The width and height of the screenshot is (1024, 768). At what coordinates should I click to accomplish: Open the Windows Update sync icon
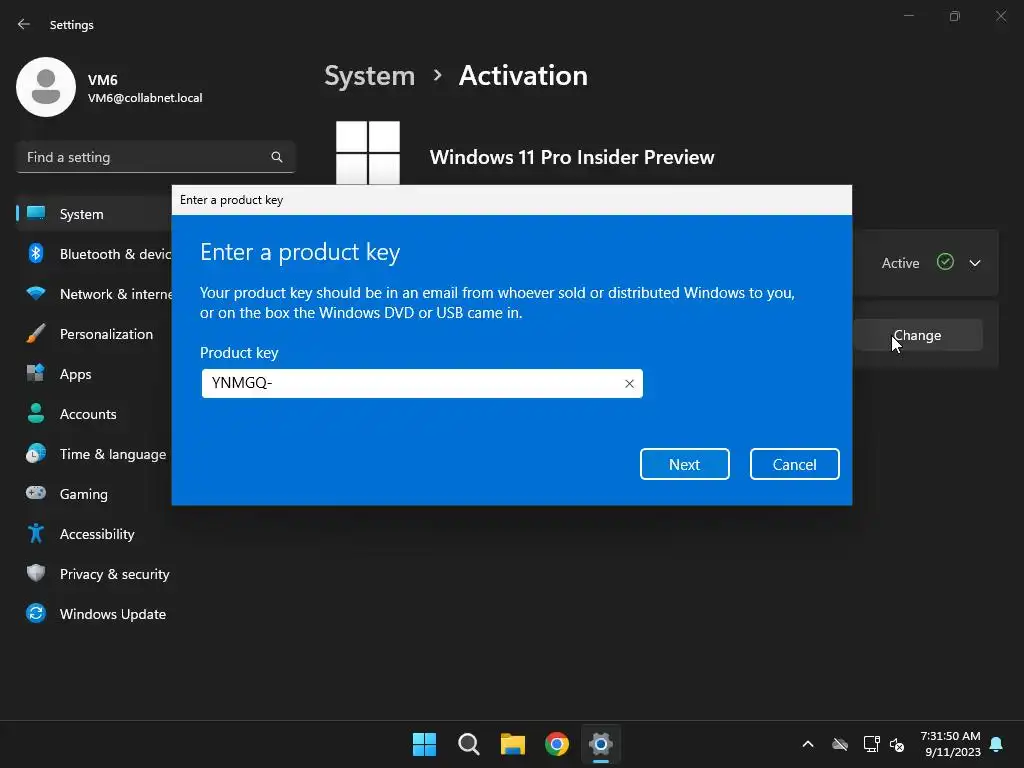(36, 613)
